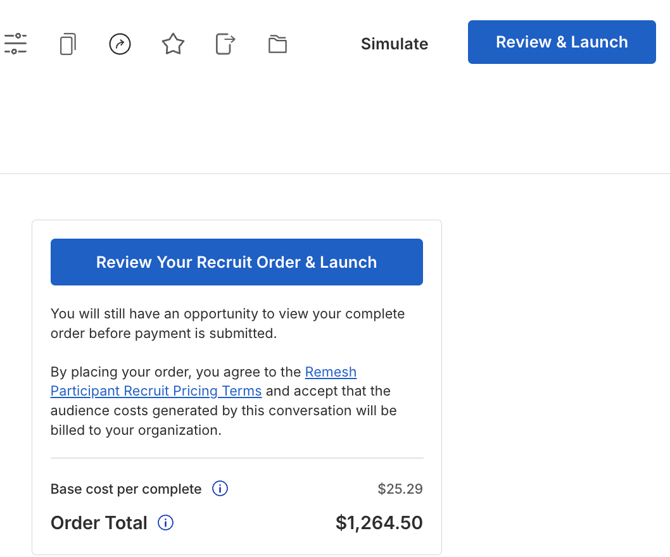Open the move to folder icon
This screenshot has height=557, width=670.
point(277,44)
